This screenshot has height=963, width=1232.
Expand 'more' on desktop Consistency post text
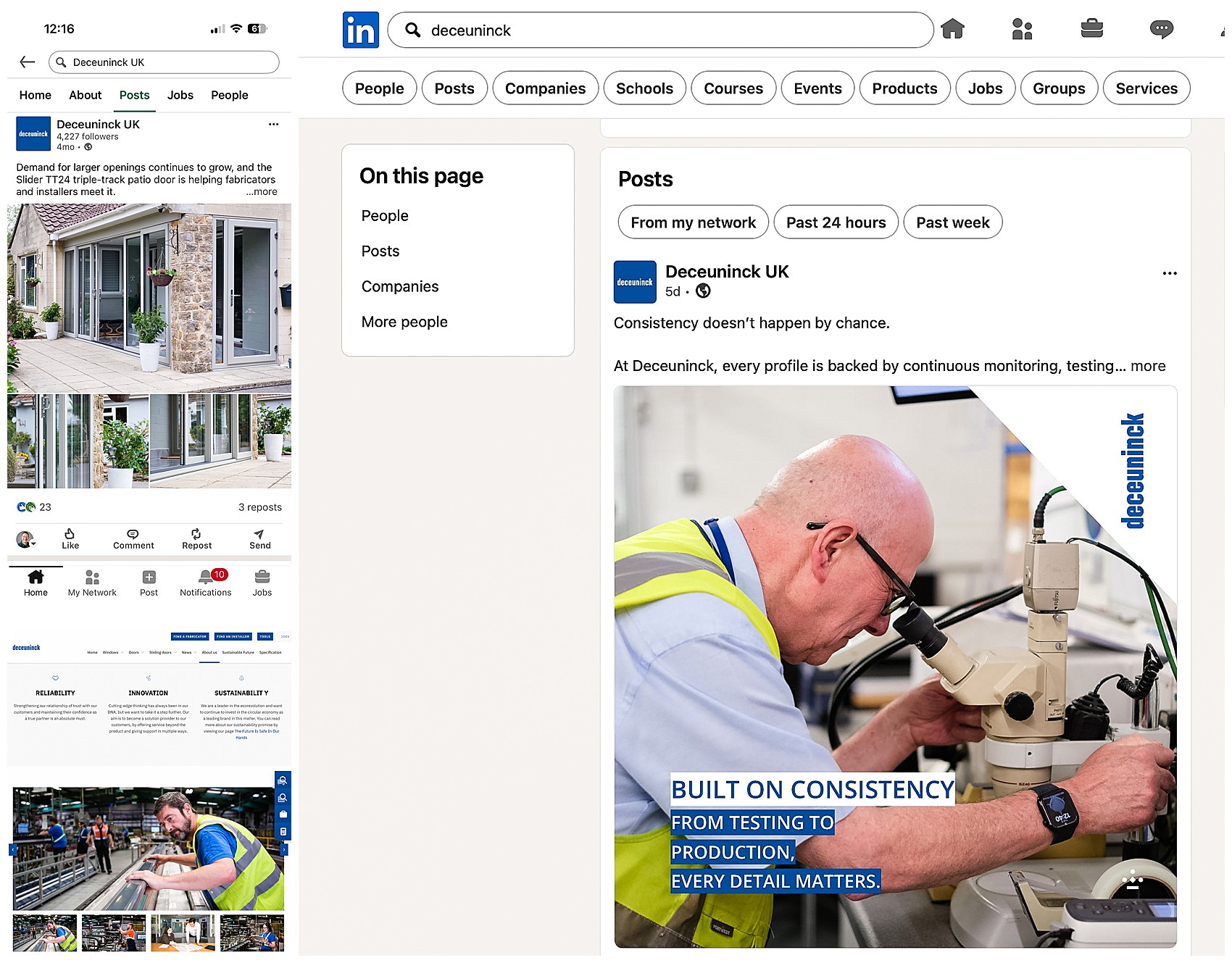(x=1148, y=366)
